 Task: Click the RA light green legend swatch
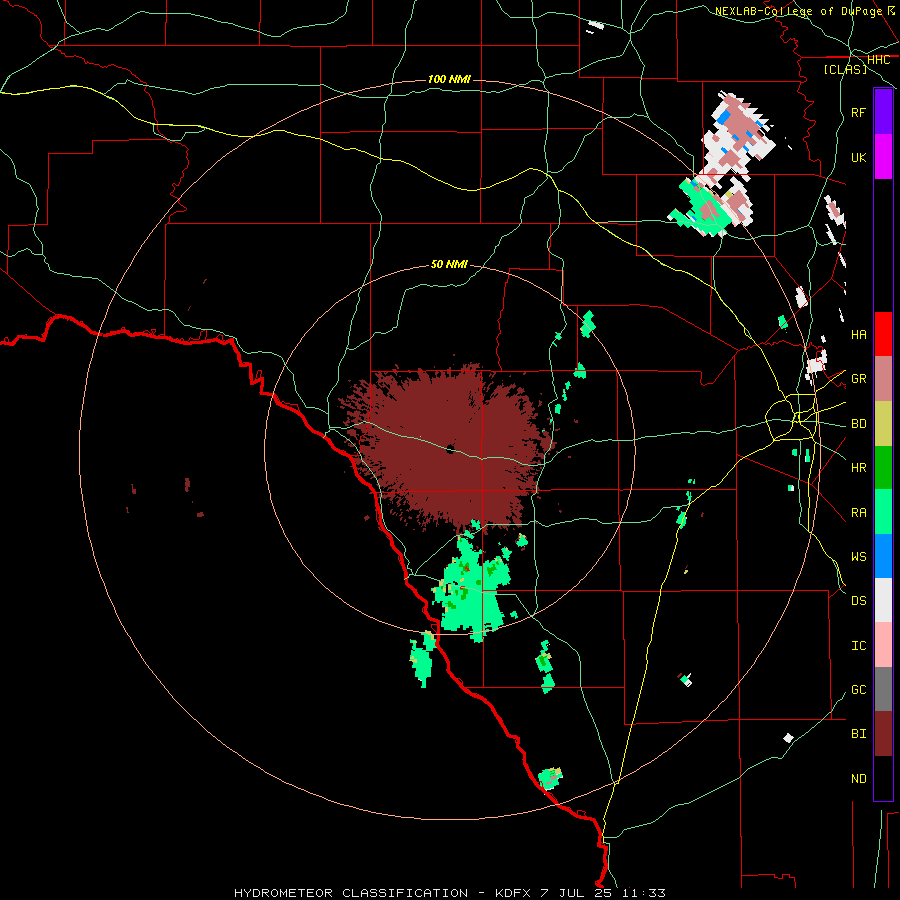click(883, 511)
